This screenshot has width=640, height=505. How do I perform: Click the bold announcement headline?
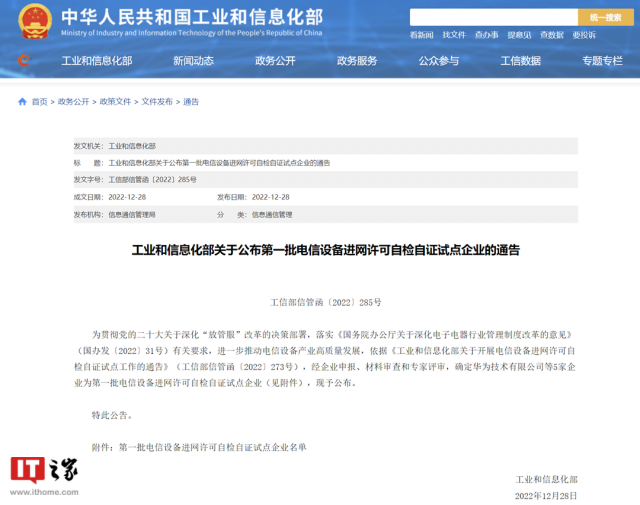pos(326,250)
